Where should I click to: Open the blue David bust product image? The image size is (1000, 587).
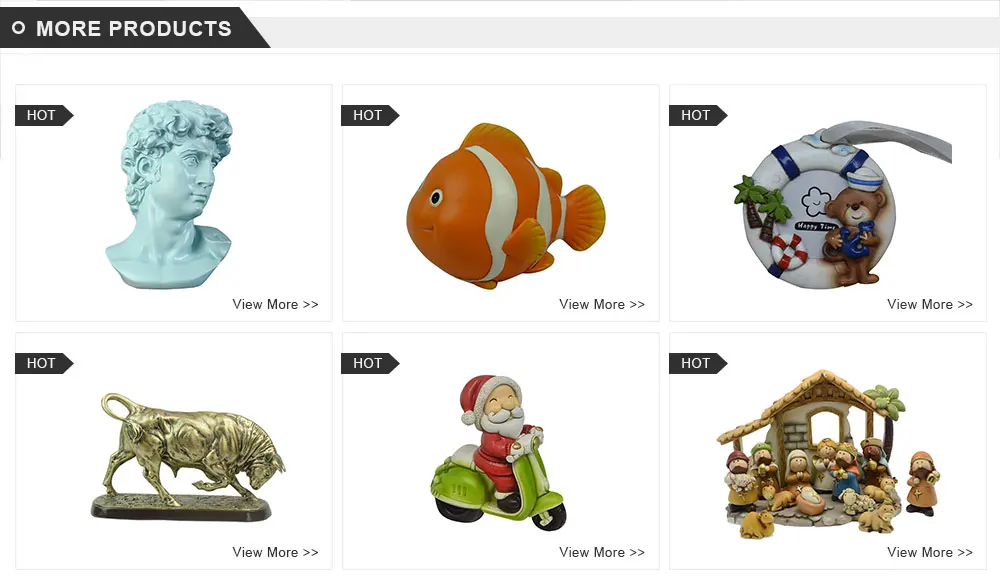point(169,195)
